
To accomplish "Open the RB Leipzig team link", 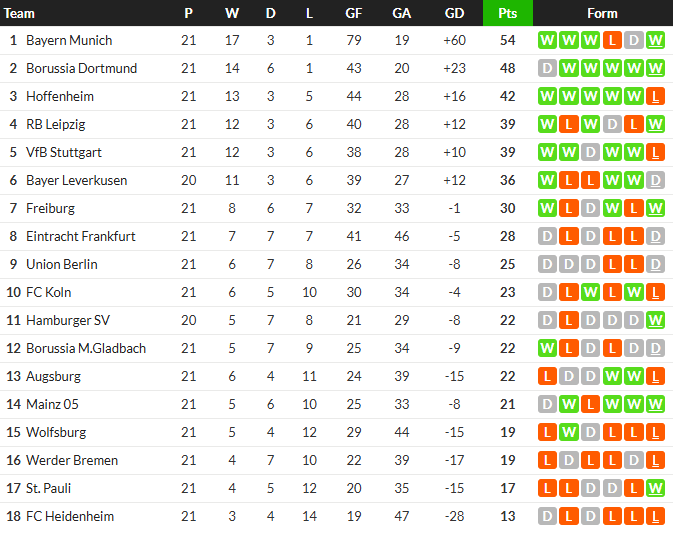I will pos(56,124).
